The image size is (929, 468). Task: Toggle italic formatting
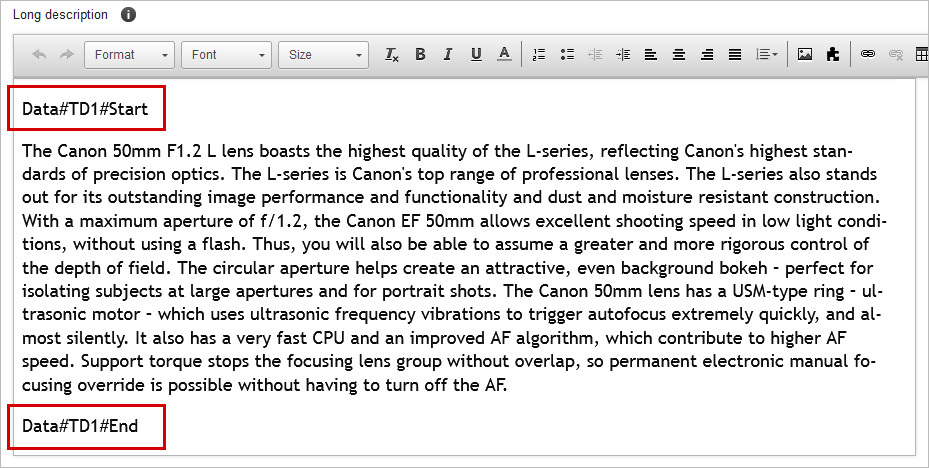pyautogui.click(x=448, y=55)
